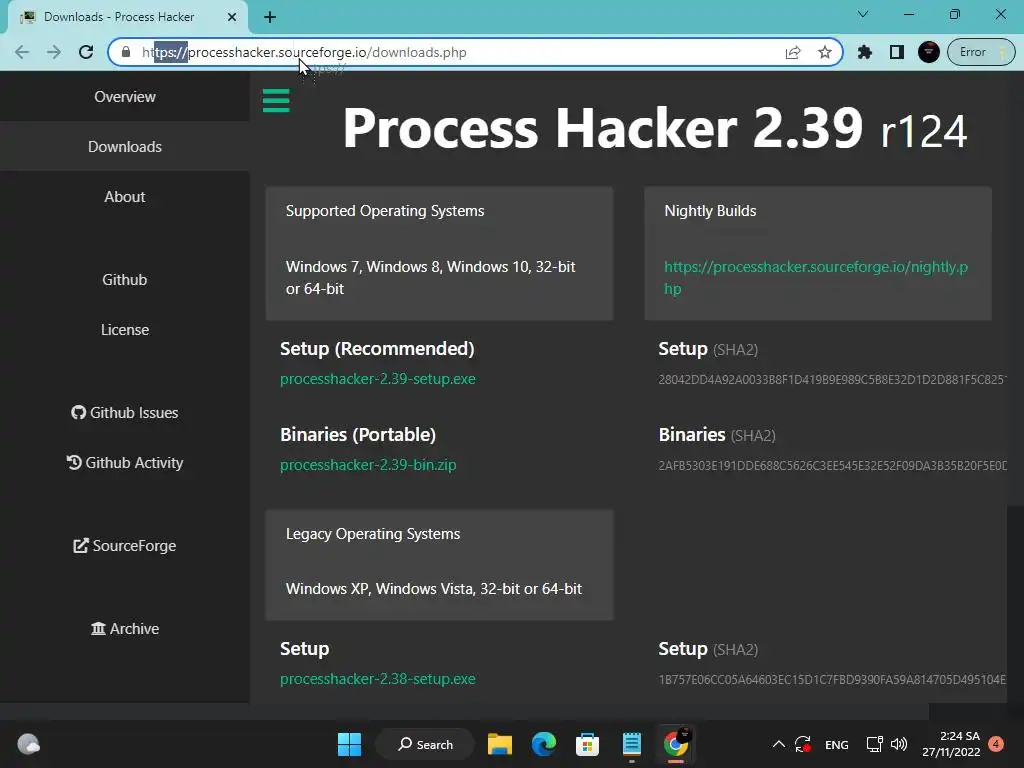
Task: Open Github Activity in the sidebar
Action: [x=125, y=463]
